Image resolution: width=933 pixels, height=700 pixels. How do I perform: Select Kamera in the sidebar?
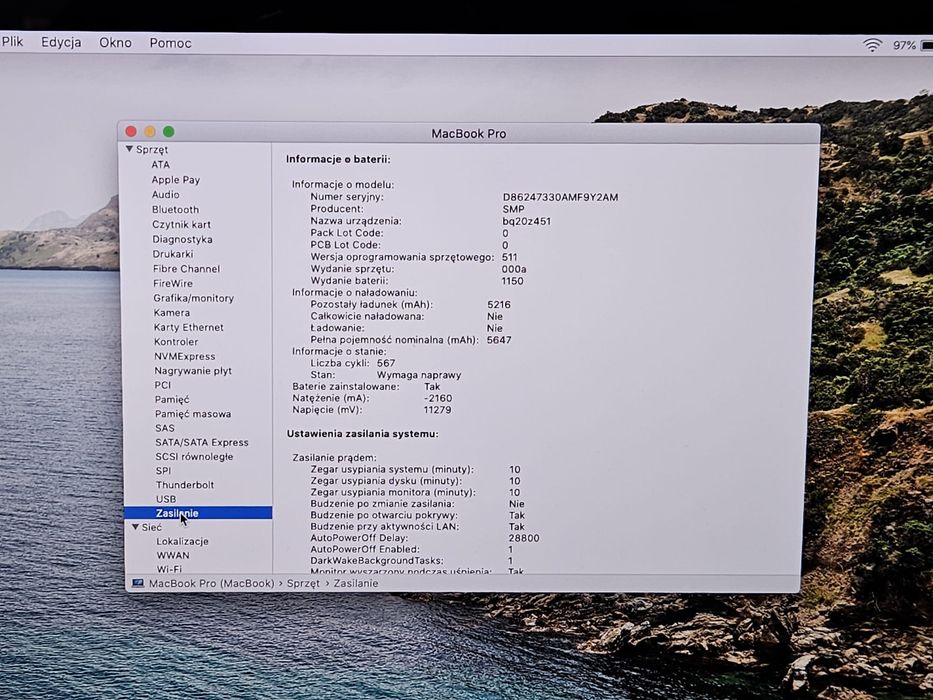[172, 313]
